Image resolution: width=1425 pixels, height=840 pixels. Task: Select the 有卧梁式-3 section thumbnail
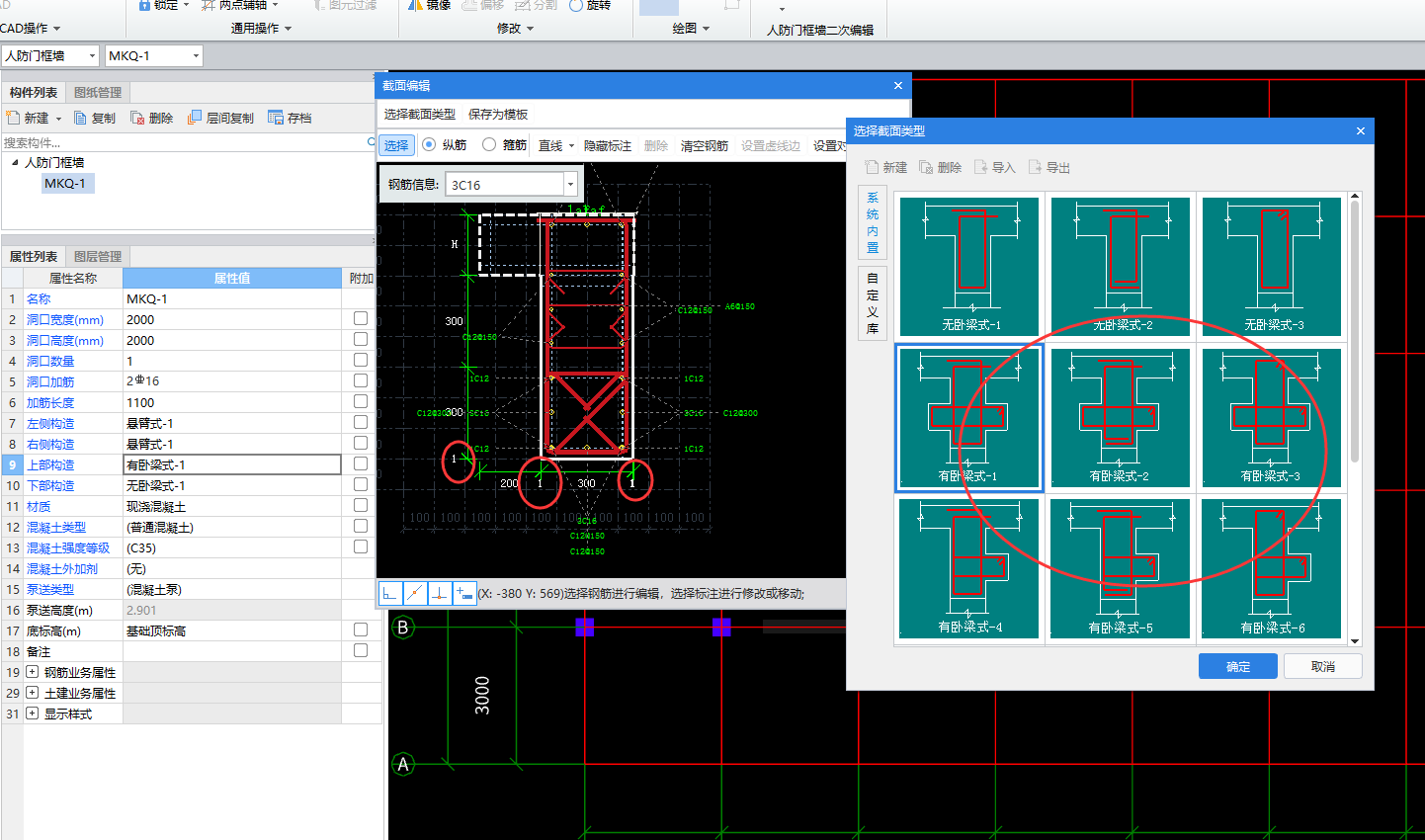point(1272,417)
